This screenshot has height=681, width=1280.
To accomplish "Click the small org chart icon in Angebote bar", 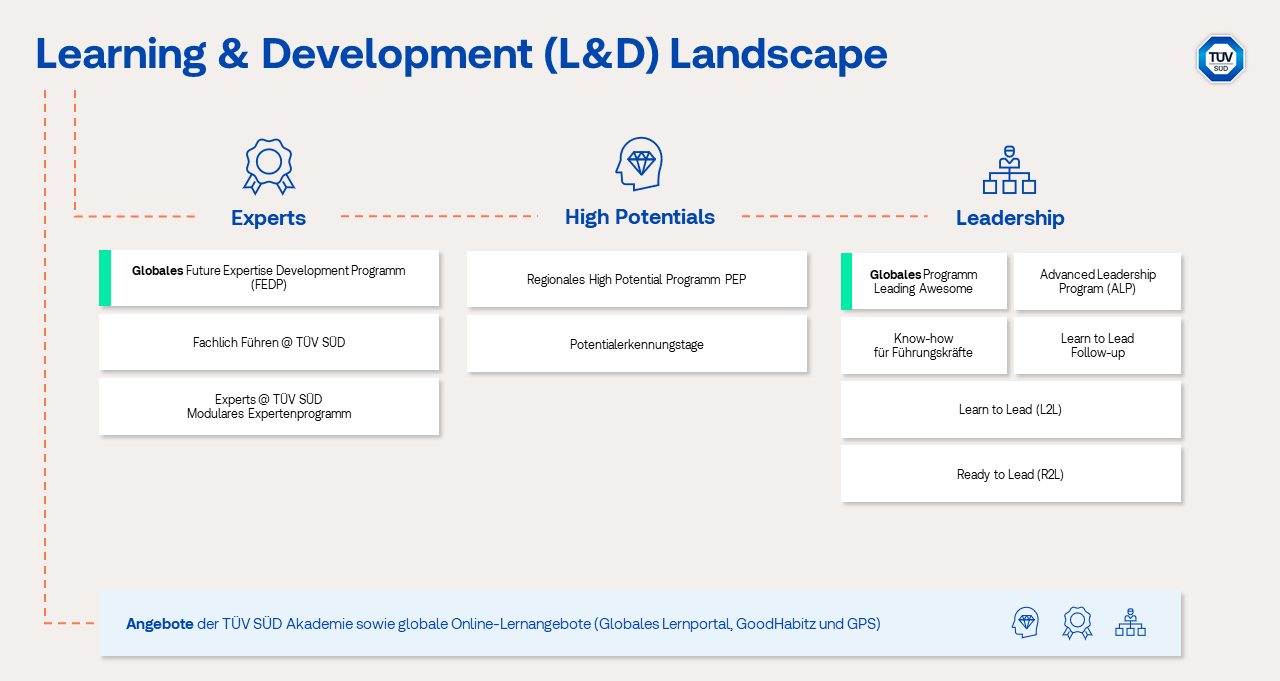I will pyautogui.click(x=1130, y=622).
